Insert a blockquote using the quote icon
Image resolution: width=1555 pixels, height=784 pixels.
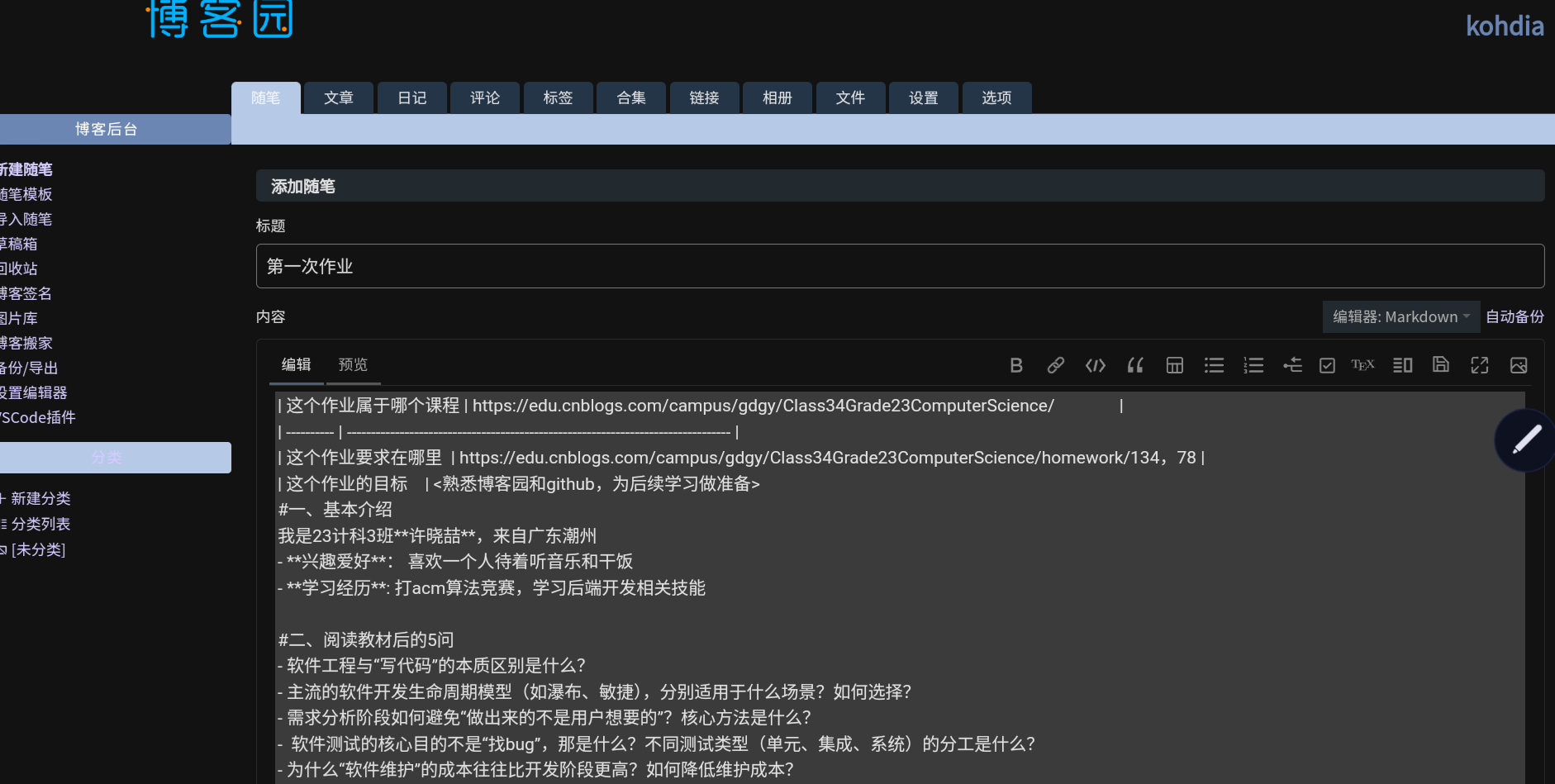coord(1135,364)
